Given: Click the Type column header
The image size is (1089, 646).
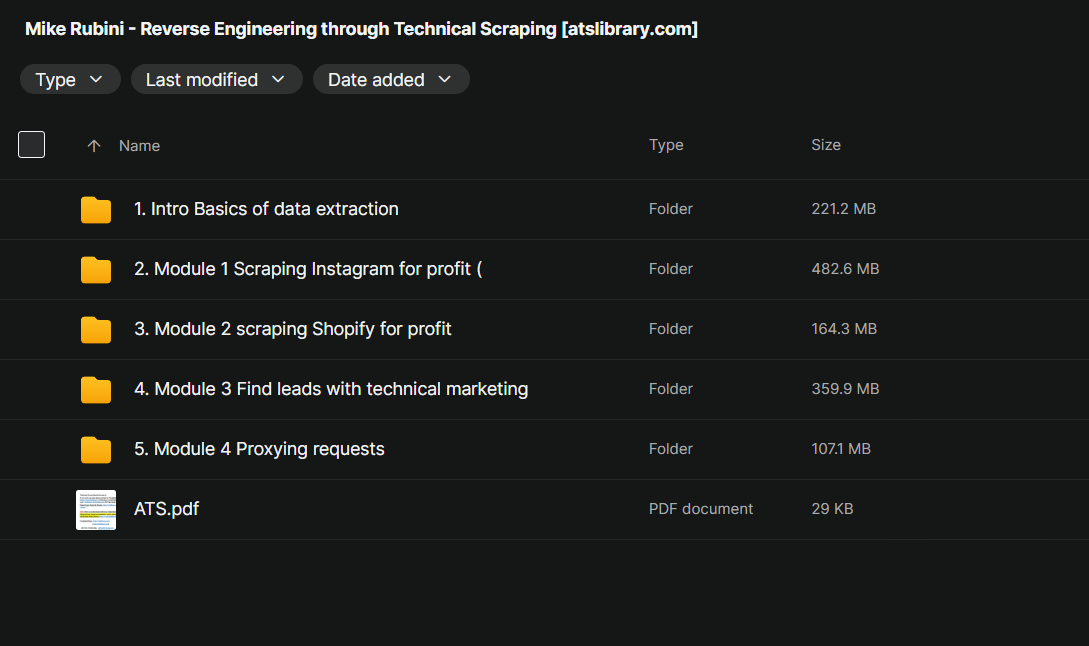Looking at the screenshot, I should 666,144.
